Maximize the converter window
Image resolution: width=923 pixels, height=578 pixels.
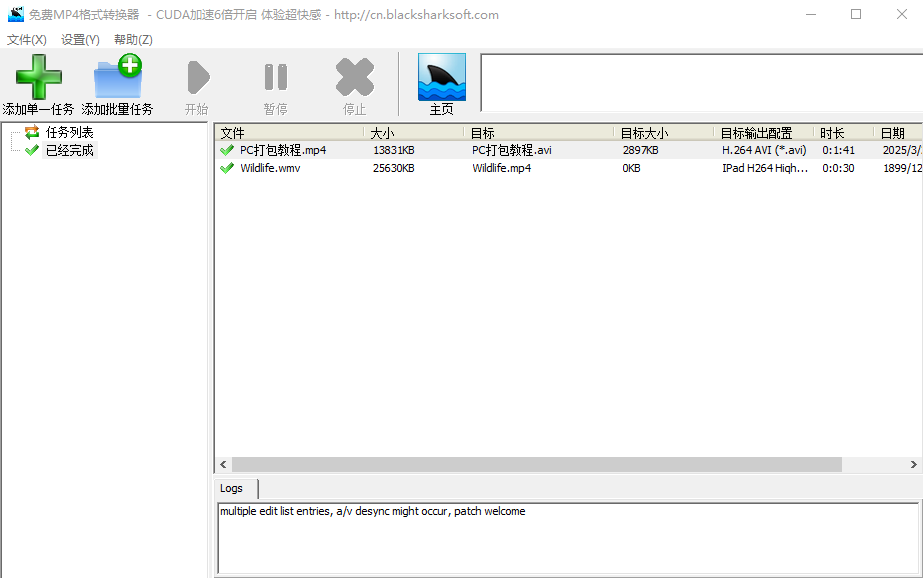point(856,14)
